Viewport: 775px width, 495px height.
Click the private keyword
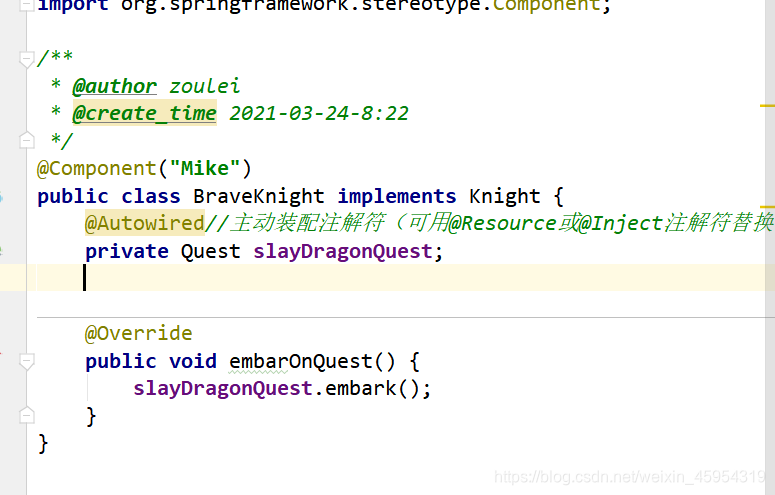[127, 252]
